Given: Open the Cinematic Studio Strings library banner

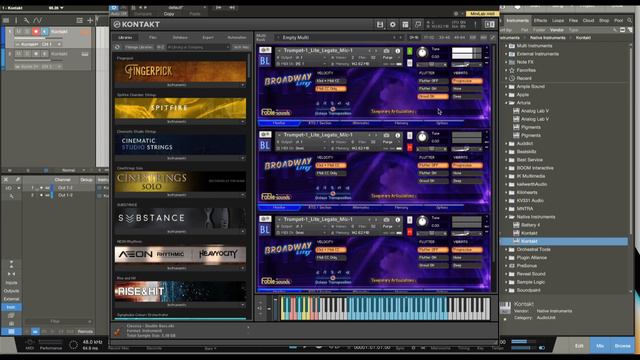Looking at the screenshot, I should (x=180, y=144).
